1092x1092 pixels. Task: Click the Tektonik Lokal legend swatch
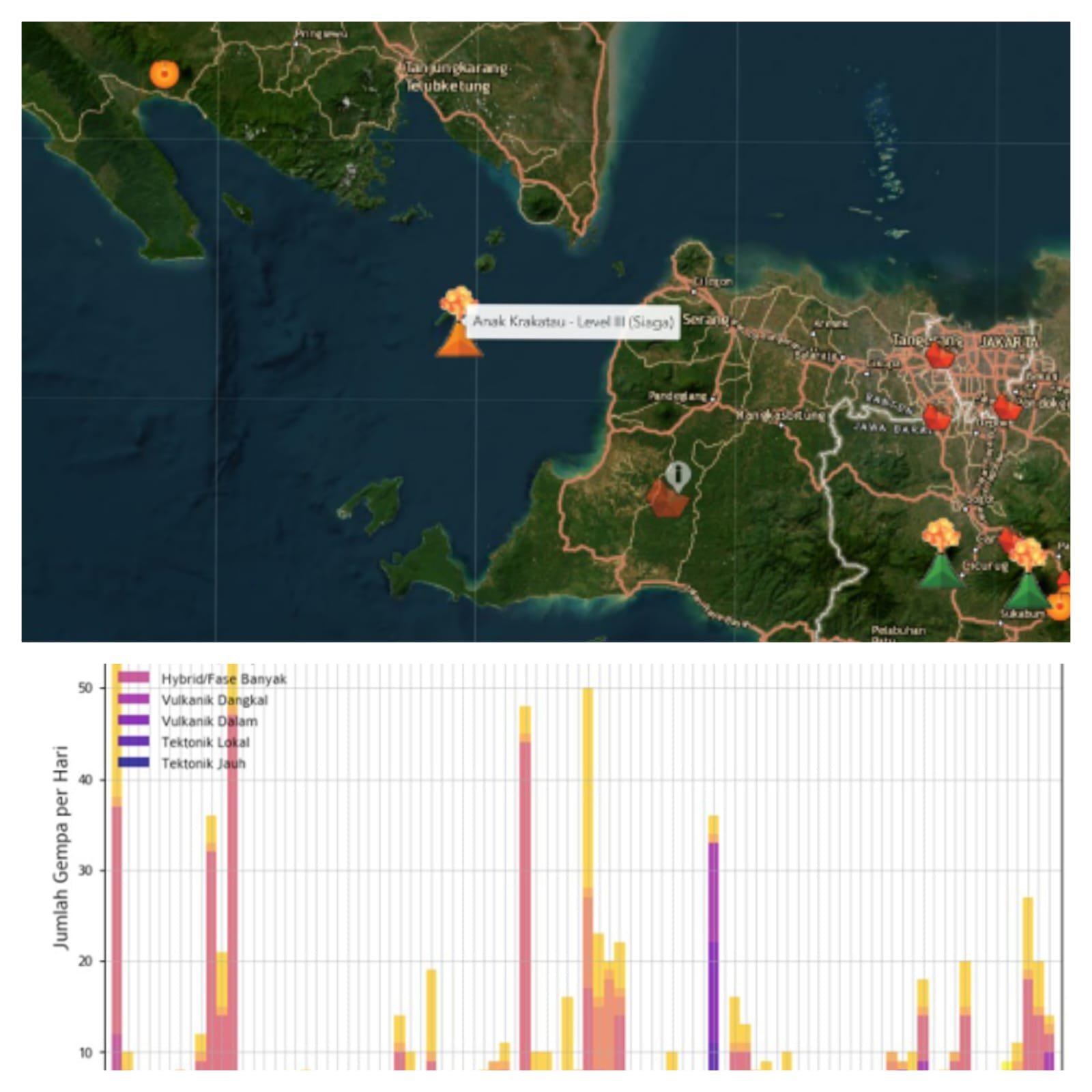click(134, 741)
